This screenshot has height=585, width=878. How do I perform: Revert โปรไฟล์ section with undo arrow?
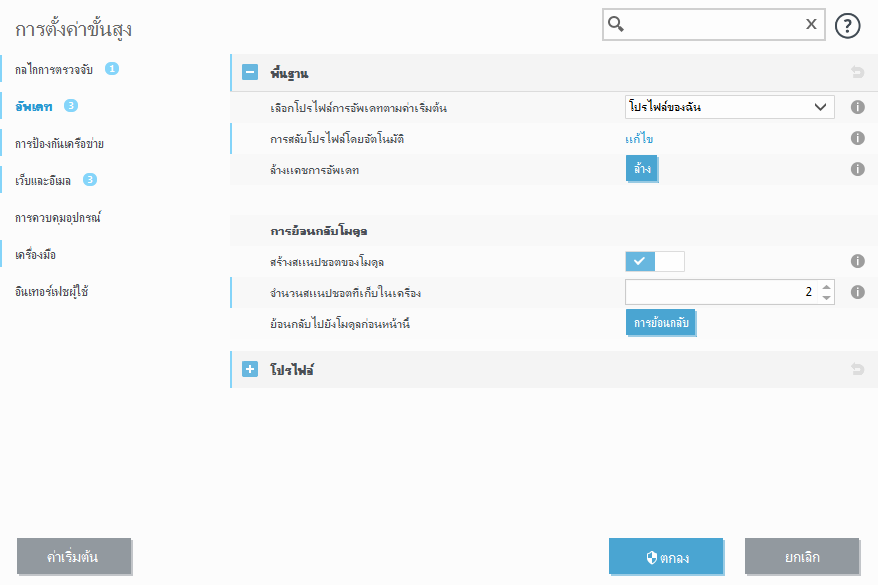coord(857,369)
